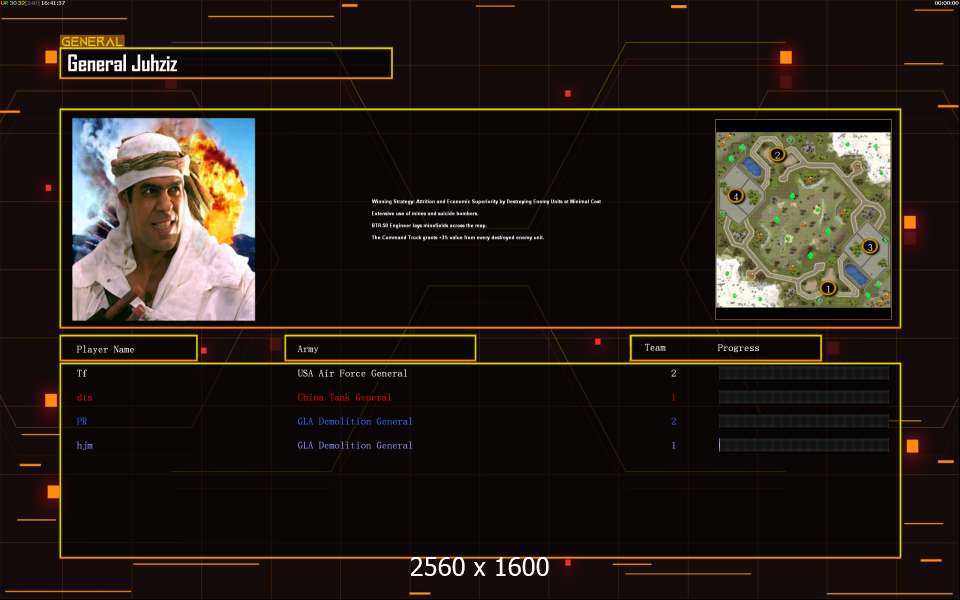Image resolution: width=960 pixels, height=600 pixels.
Task: Click the Player Name column header
Action: tap(128, 349)
